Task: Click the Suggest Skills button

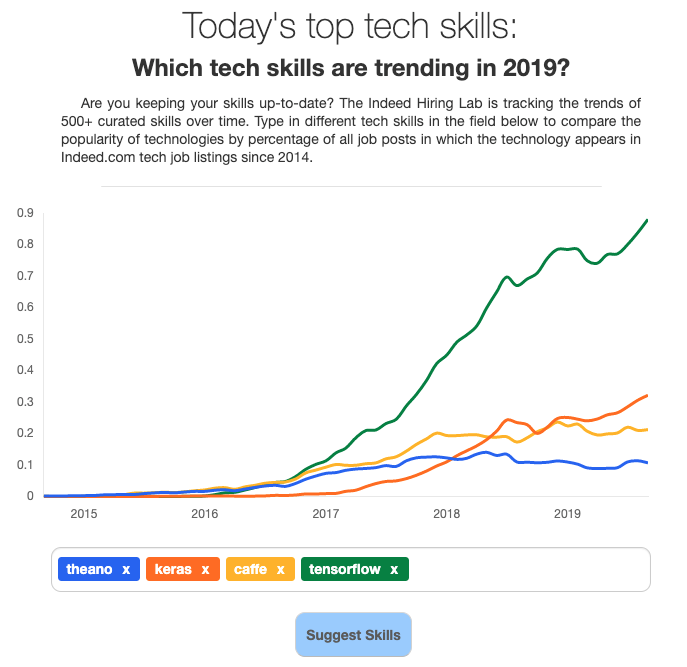Action: [x=353, y=635]
